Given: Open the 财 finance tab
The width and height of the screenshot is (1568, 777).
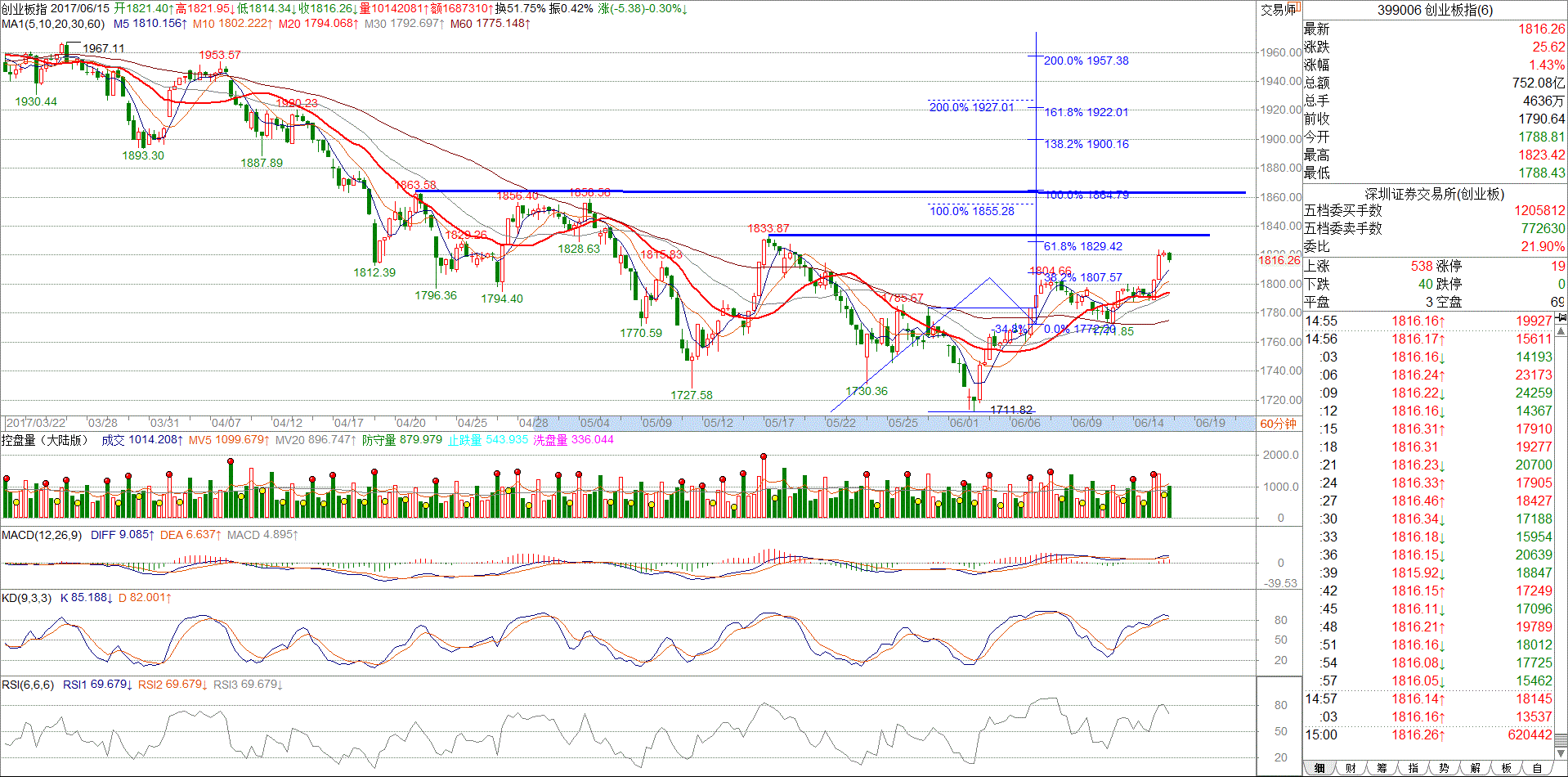Looking at the screenshot, I should [1351, 768].
